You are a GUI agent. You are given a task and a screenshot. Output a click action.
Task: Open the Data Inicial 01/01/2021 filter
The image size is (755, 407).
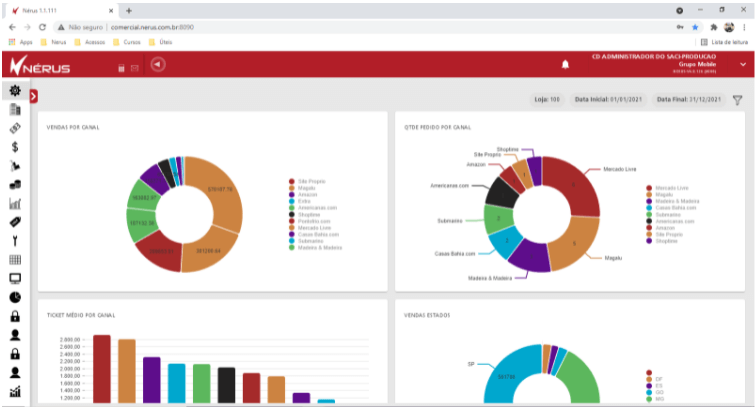608,100
